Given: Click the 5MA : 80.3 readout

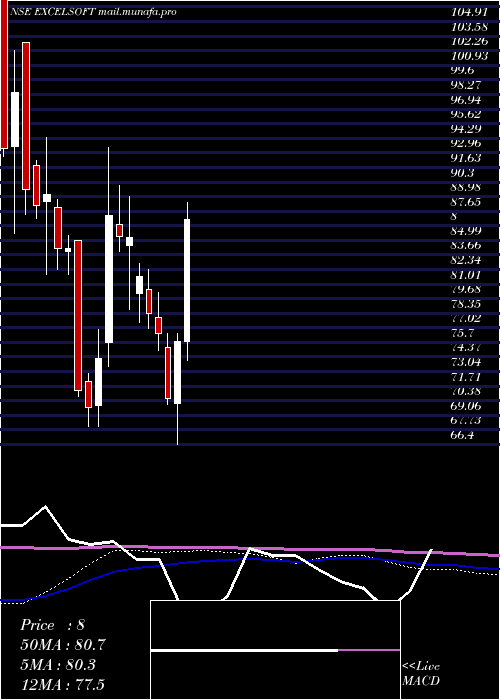Looking at the screenshot, I should (x=58, y=665).
